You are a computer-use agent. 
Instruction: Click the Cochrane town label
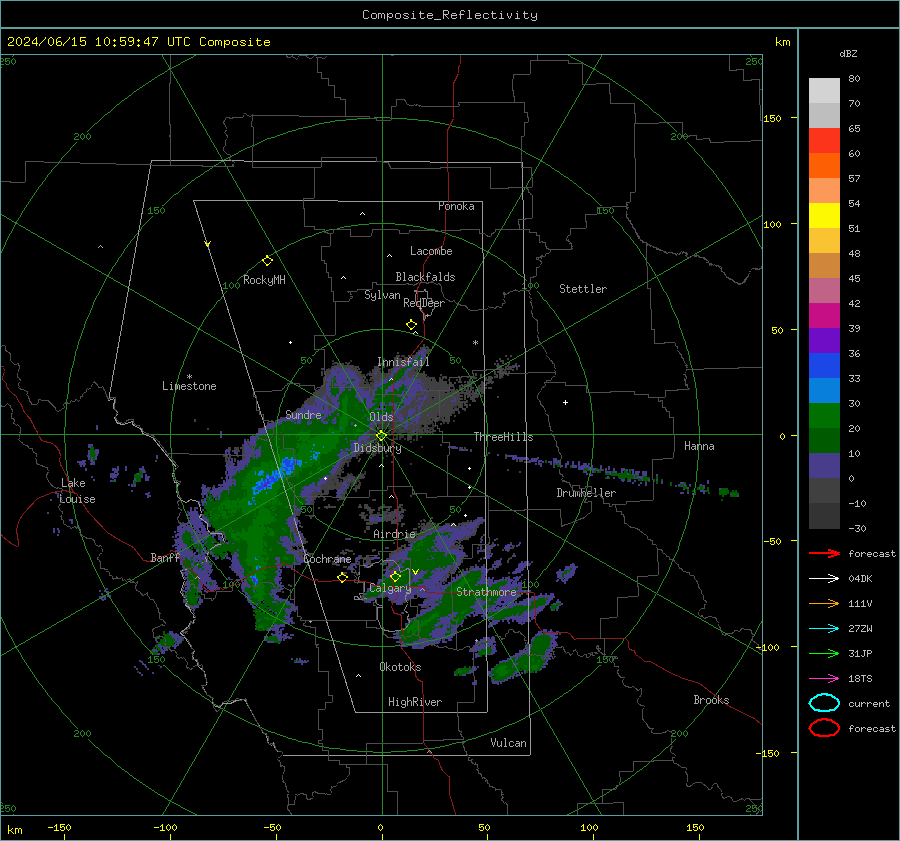click(327, 559)
